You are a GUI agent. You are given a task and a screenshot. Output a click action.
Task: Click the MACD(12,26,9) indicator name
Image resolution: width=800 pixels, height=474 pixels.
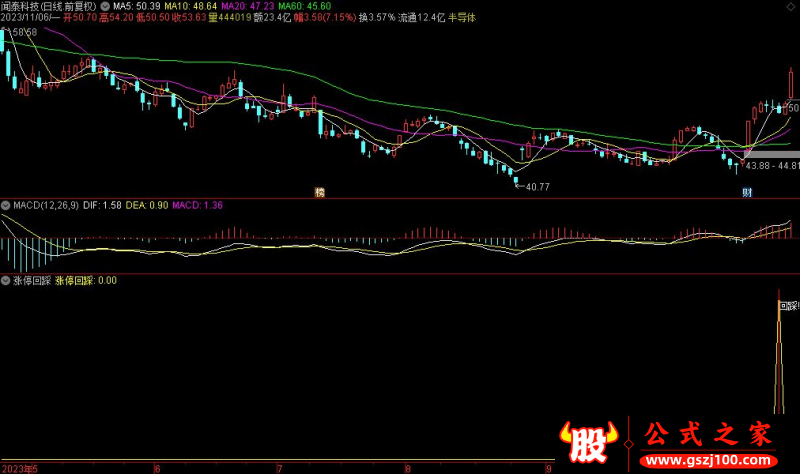(x=46, y=205)
